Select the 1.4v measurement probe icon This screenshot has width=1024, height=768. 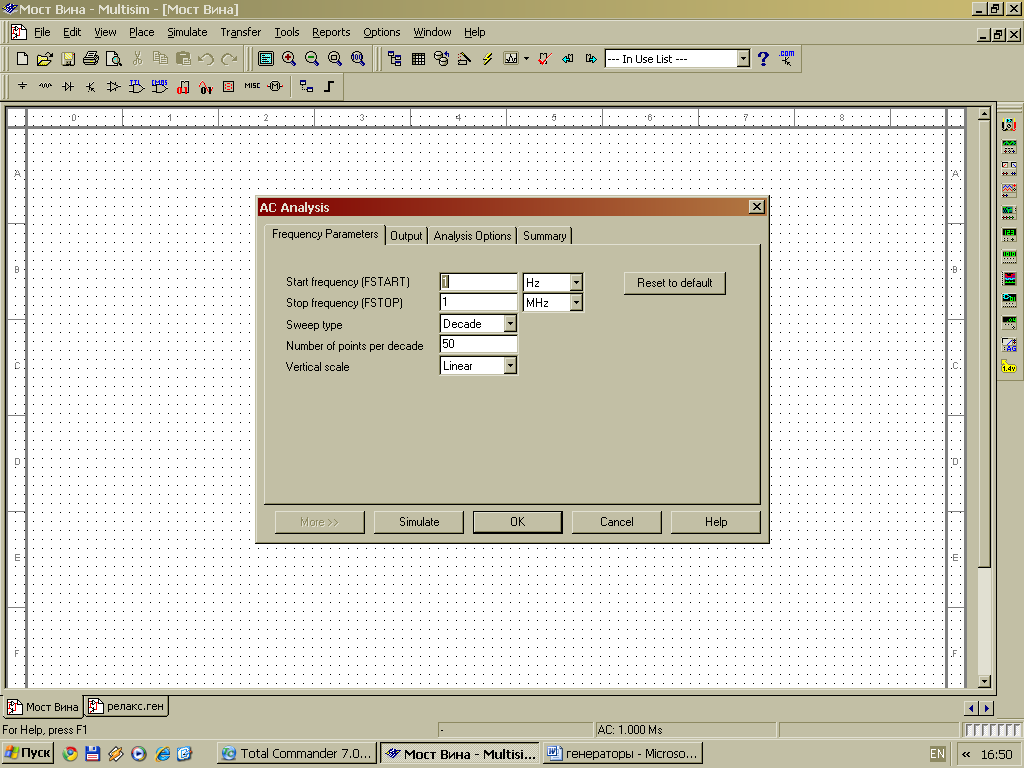point(1009,367)
